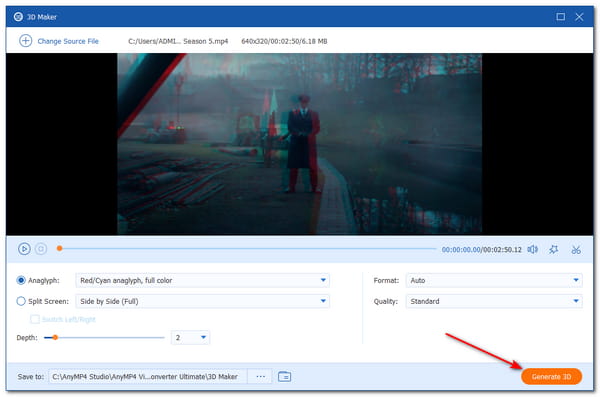Mute the volume speaker icon
Screen dimensions: 600x397
coord(532,250)
